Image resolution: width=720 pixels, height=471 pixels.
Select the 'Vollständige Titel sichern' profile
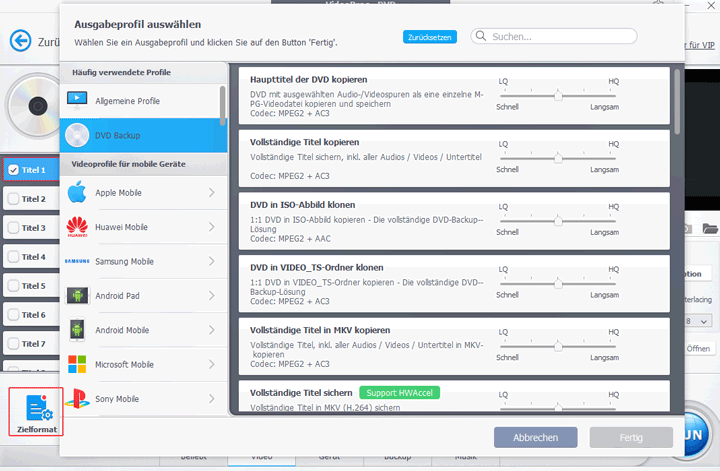coord(454,396)
